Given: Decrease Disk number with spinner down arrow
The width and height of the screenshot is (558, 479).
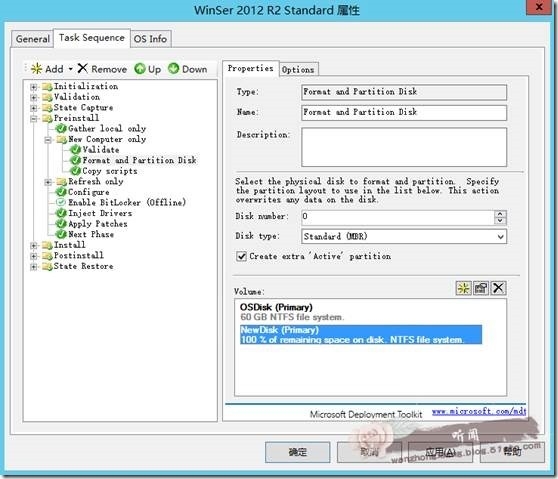Looking at the screenshot, I should (500, 221).
